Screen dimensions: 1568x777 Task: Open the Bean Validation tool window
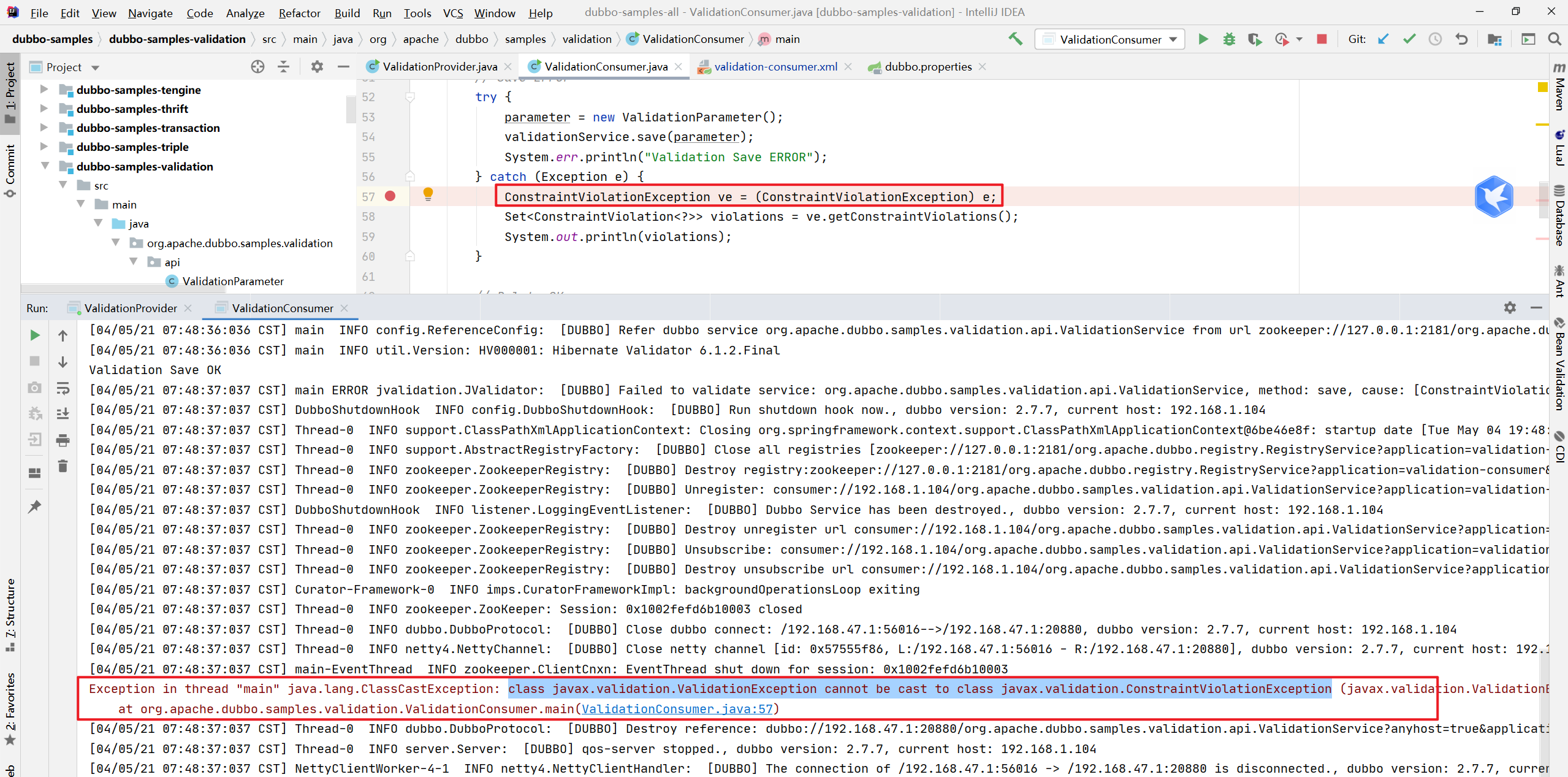(x=1559, y=364)
